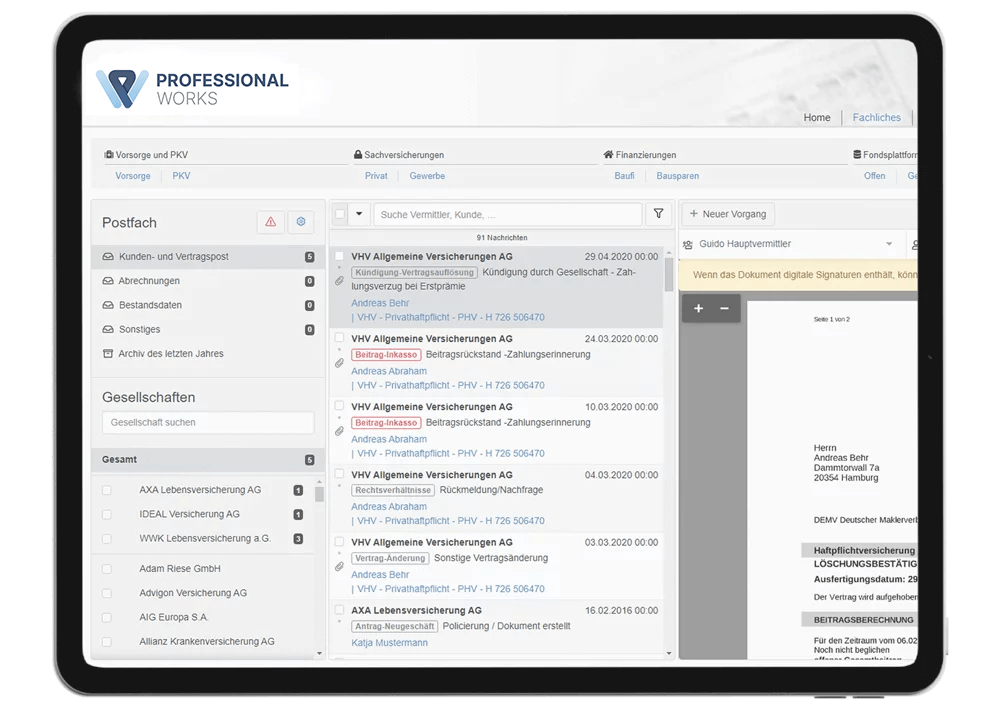The height and width of the screenshot is (709, 1000).
Task: Expand the Guido Hauptvermittler dropdown
Action: click(x=889, y=244)
